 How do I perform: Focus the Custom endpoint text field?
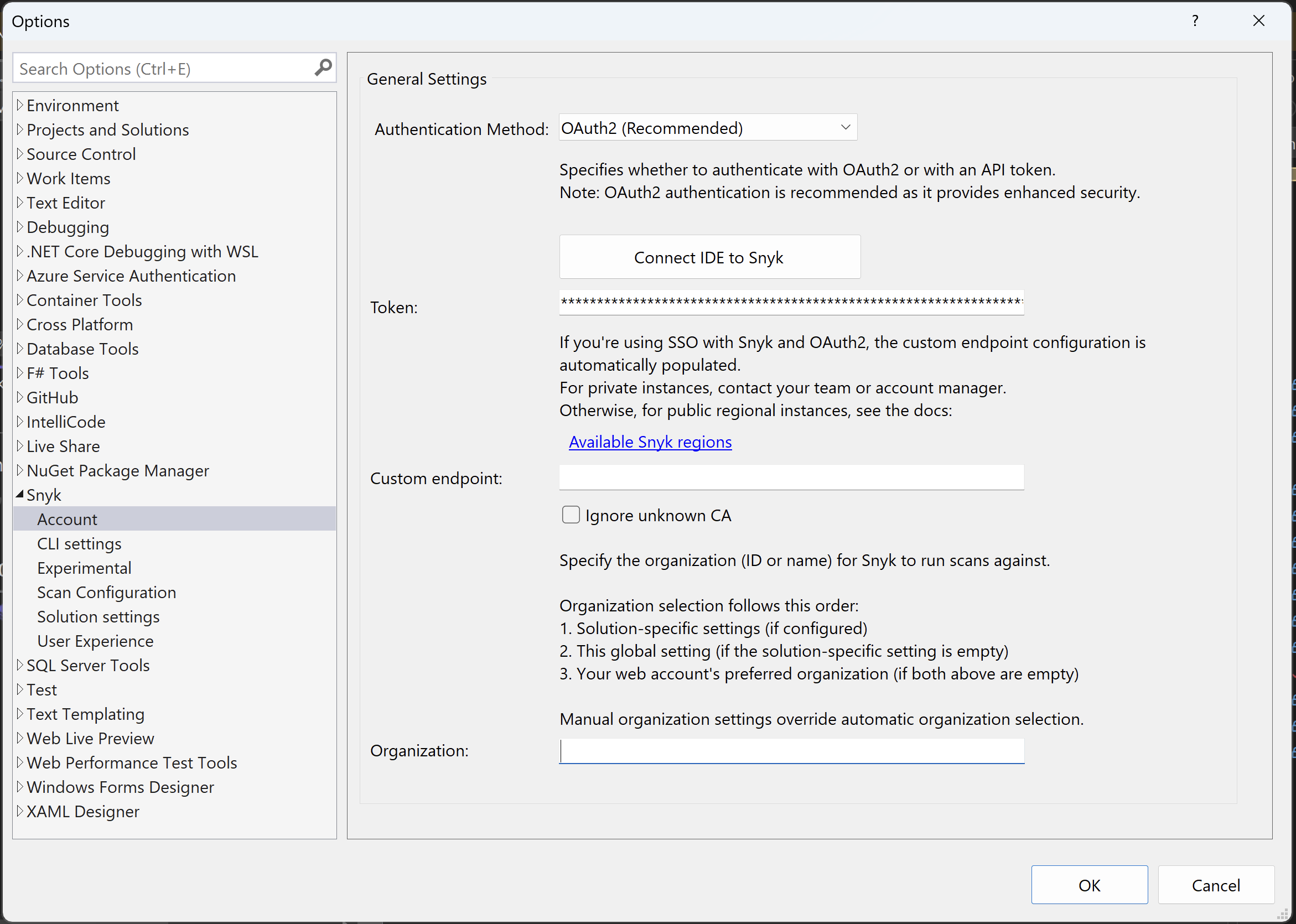(x=791, y=478)
